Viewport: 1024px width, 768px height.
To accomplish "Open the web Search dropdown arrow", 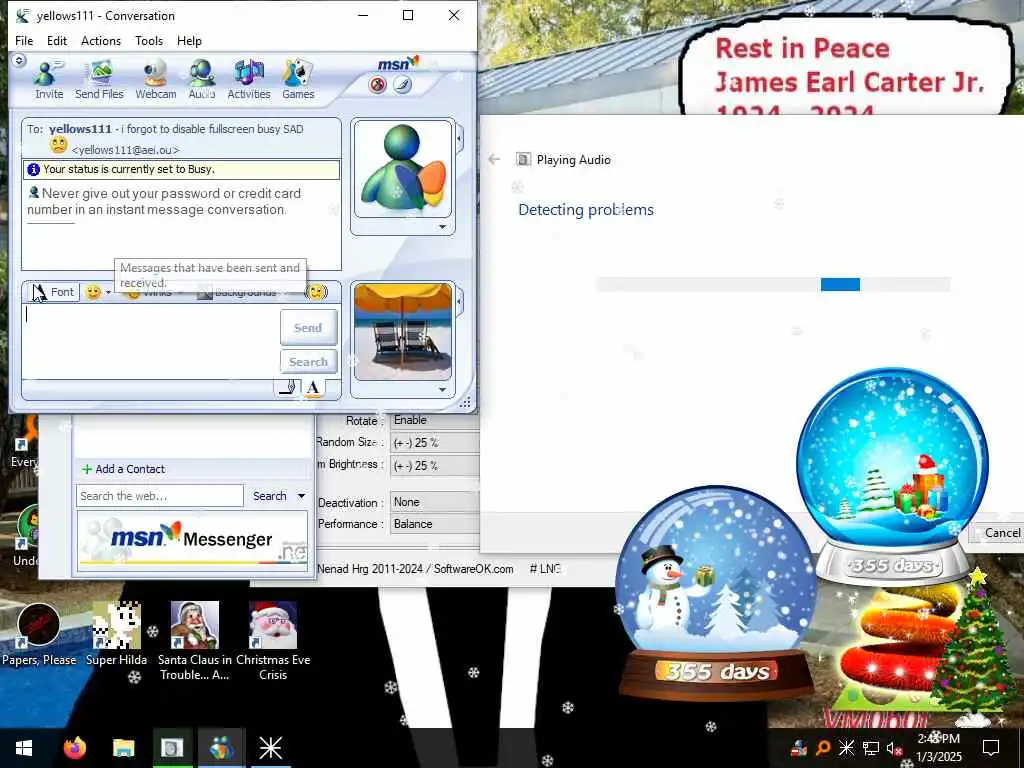I will 302,496.
